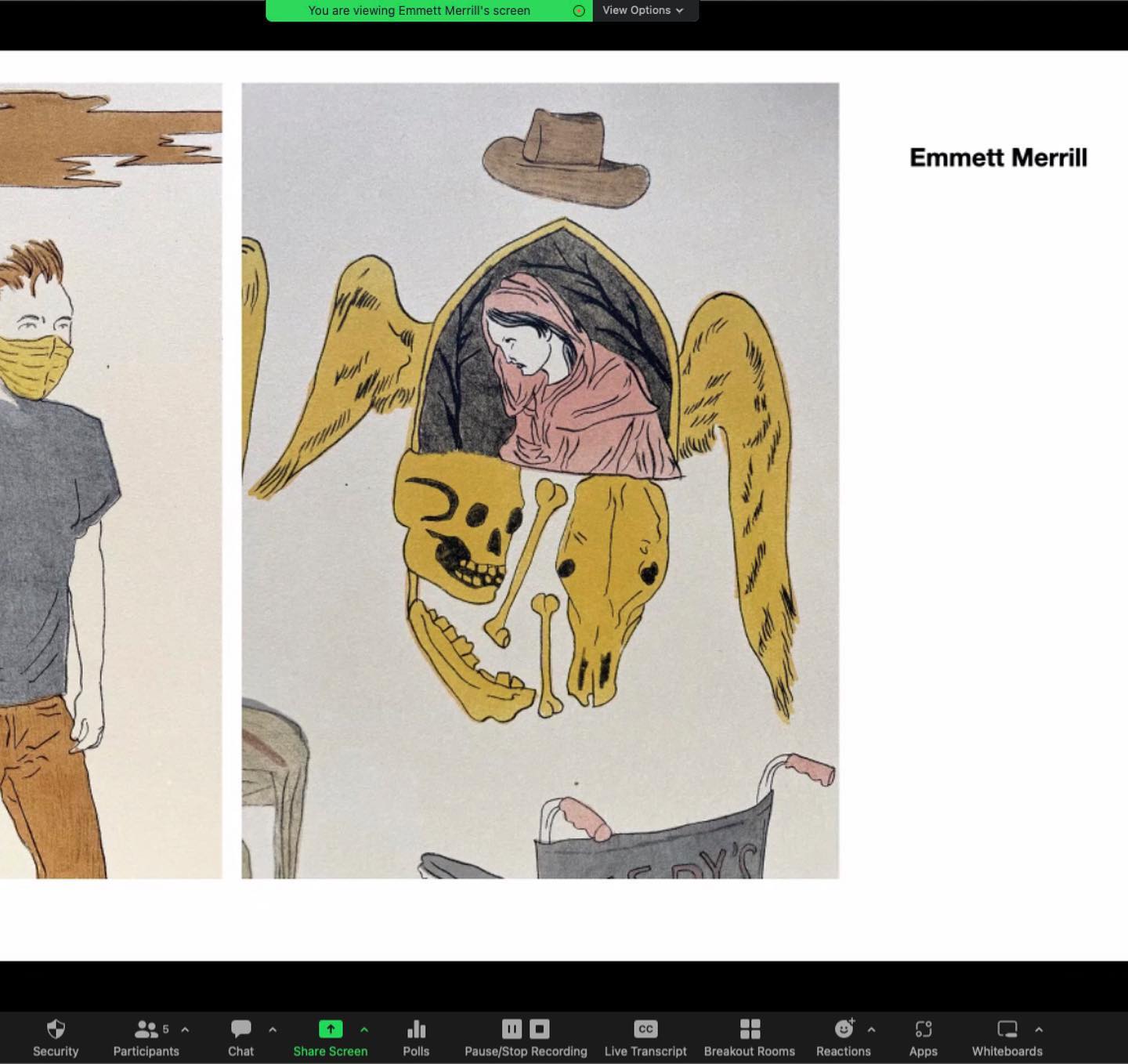Image resolution: width=1128 pixels, height=1064 pixels.
Task: Expand the Whiteboards options chevron
Action: point(1039,1030)
